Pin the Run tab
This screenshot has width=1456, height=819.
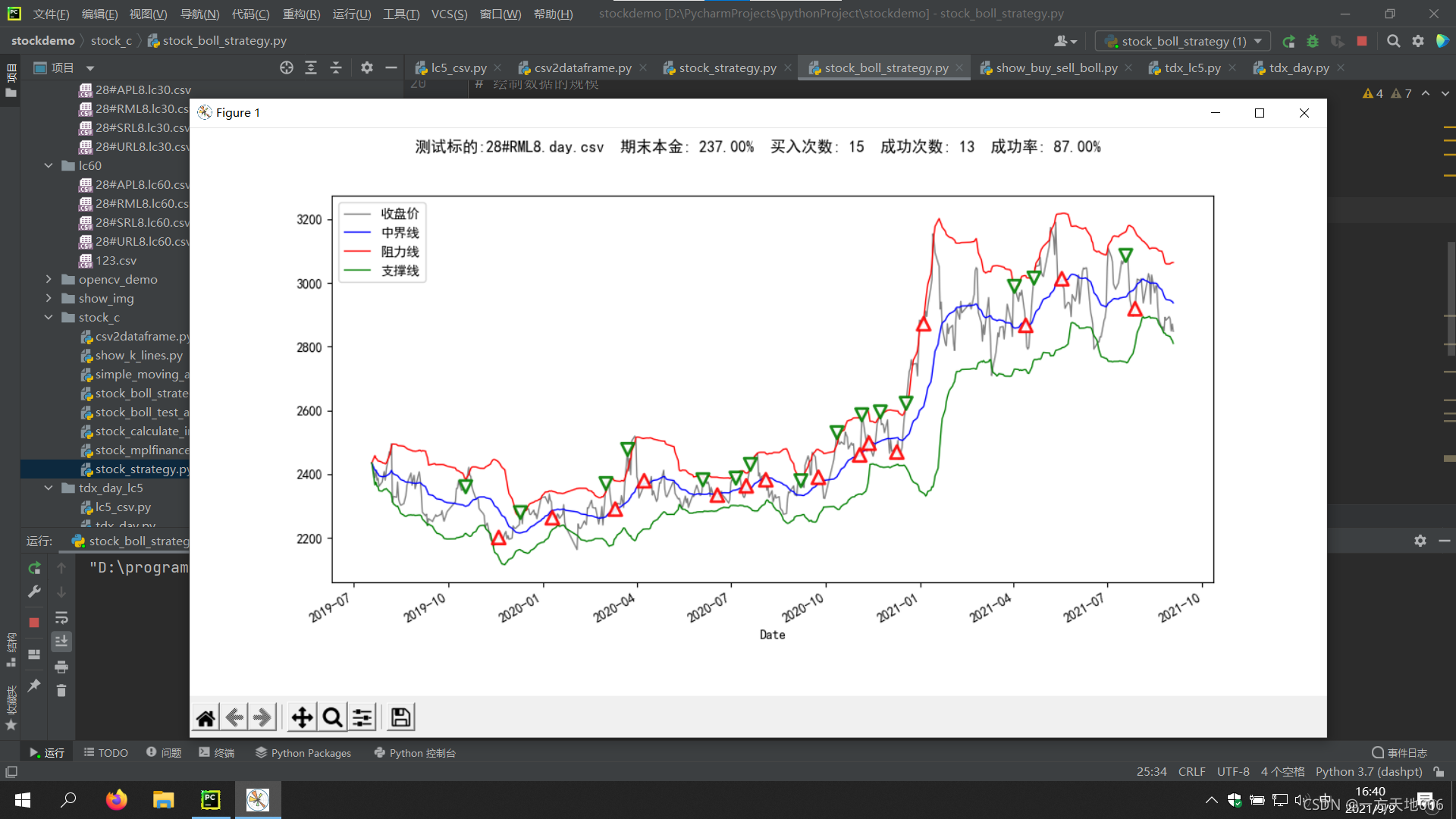point(34,685)
